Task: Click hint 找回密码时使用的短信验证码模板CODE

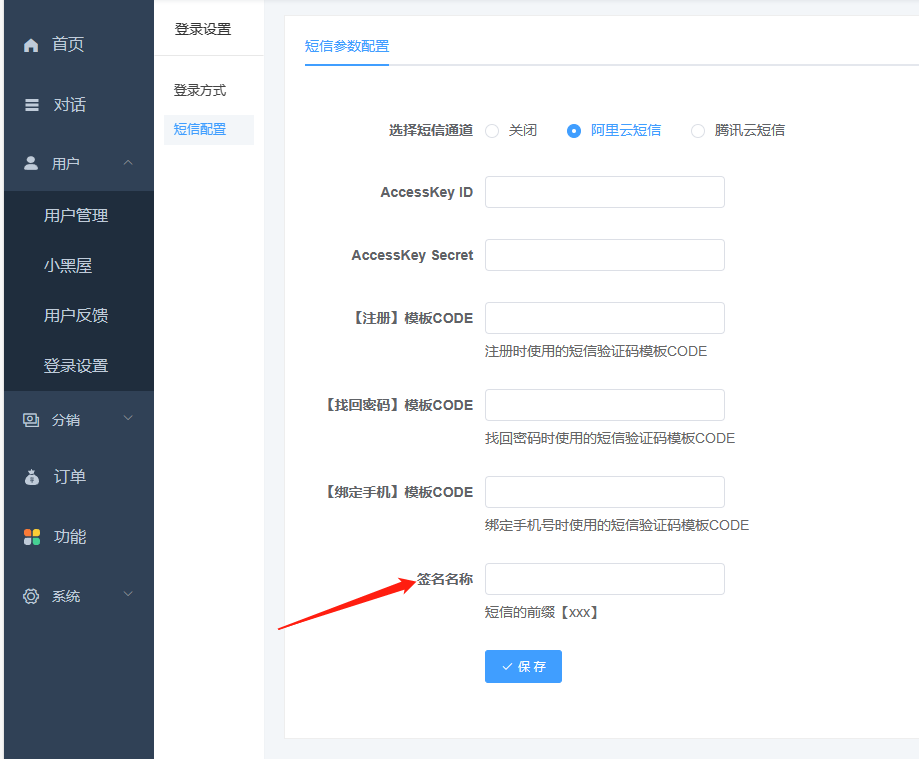Action: click(610, 438)
